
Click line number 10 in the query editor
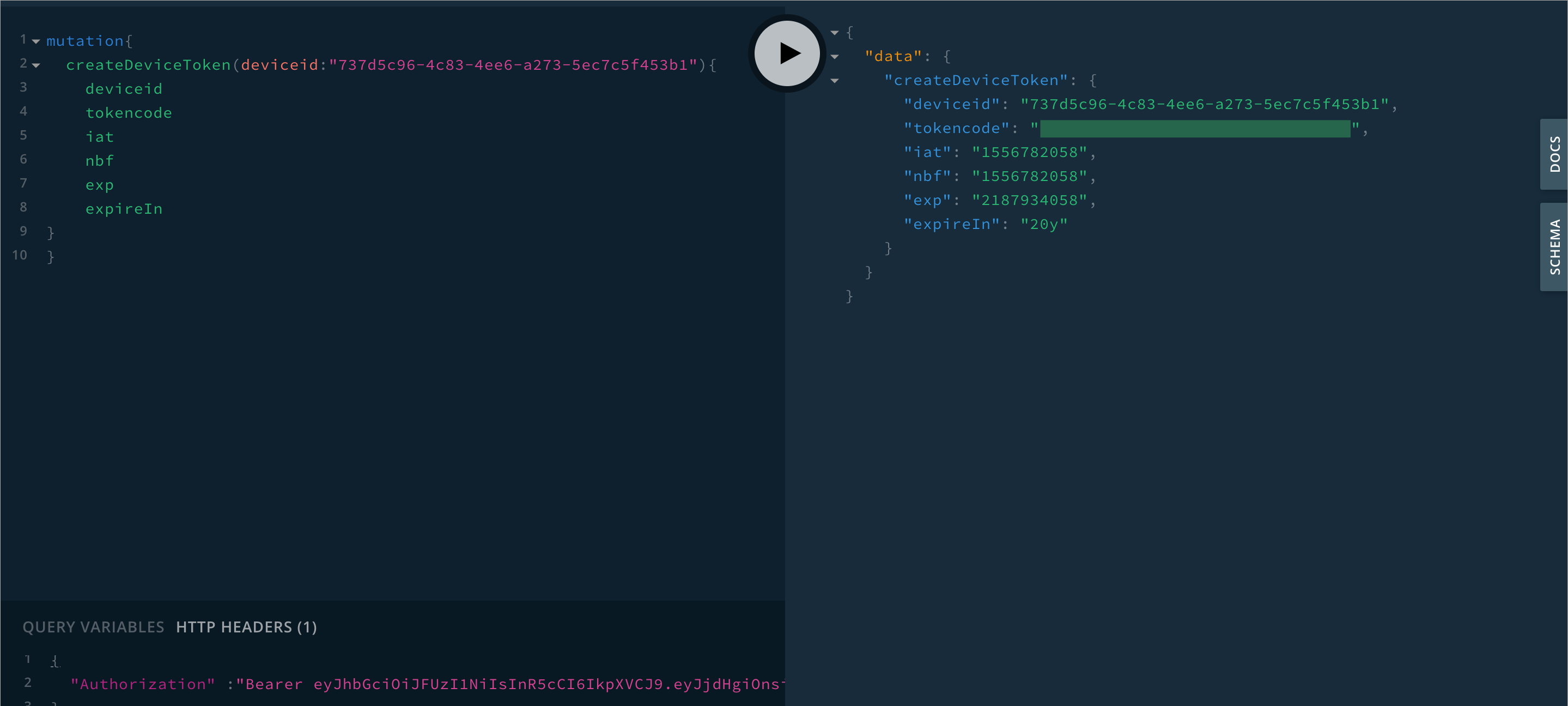tap(20, 255)
